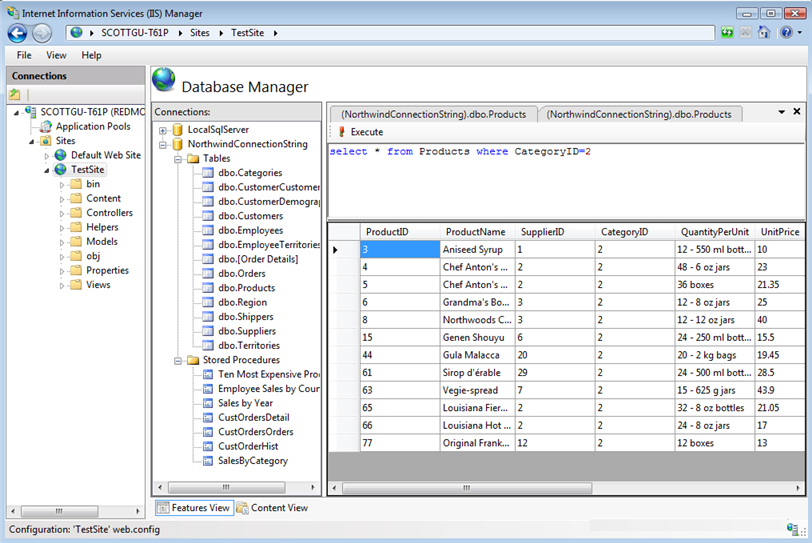
Task: Click the Stored Procedures folder icon
Action: point(193,360)
